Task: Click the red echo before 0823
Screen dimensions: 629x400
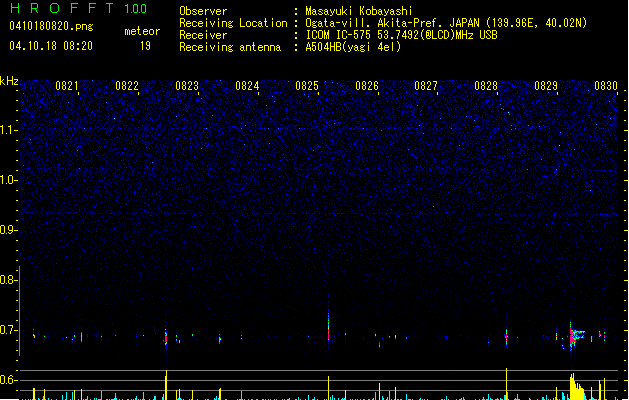Action: click(x=166, y=336)
